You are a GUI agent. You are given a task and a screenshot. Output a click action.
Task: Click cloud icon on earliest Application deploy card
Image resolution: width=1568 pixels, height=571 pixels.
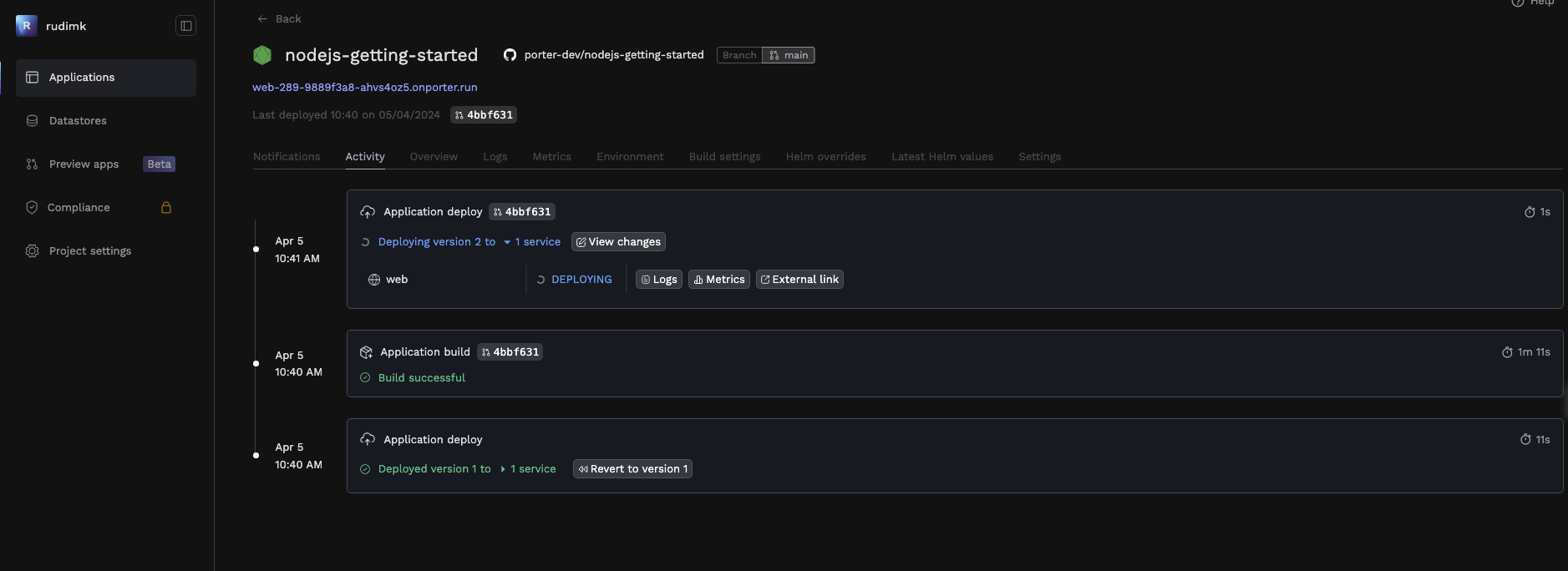(x=368, y=440)
